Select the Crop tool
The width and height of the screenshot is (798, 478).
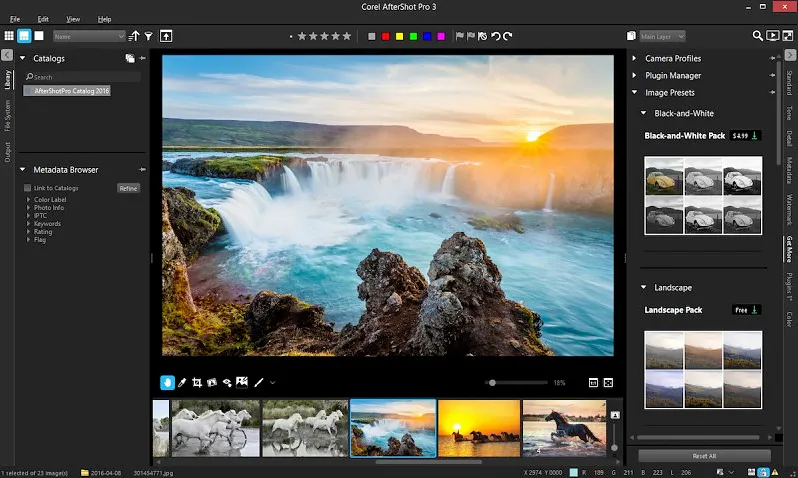pos(197,382)
